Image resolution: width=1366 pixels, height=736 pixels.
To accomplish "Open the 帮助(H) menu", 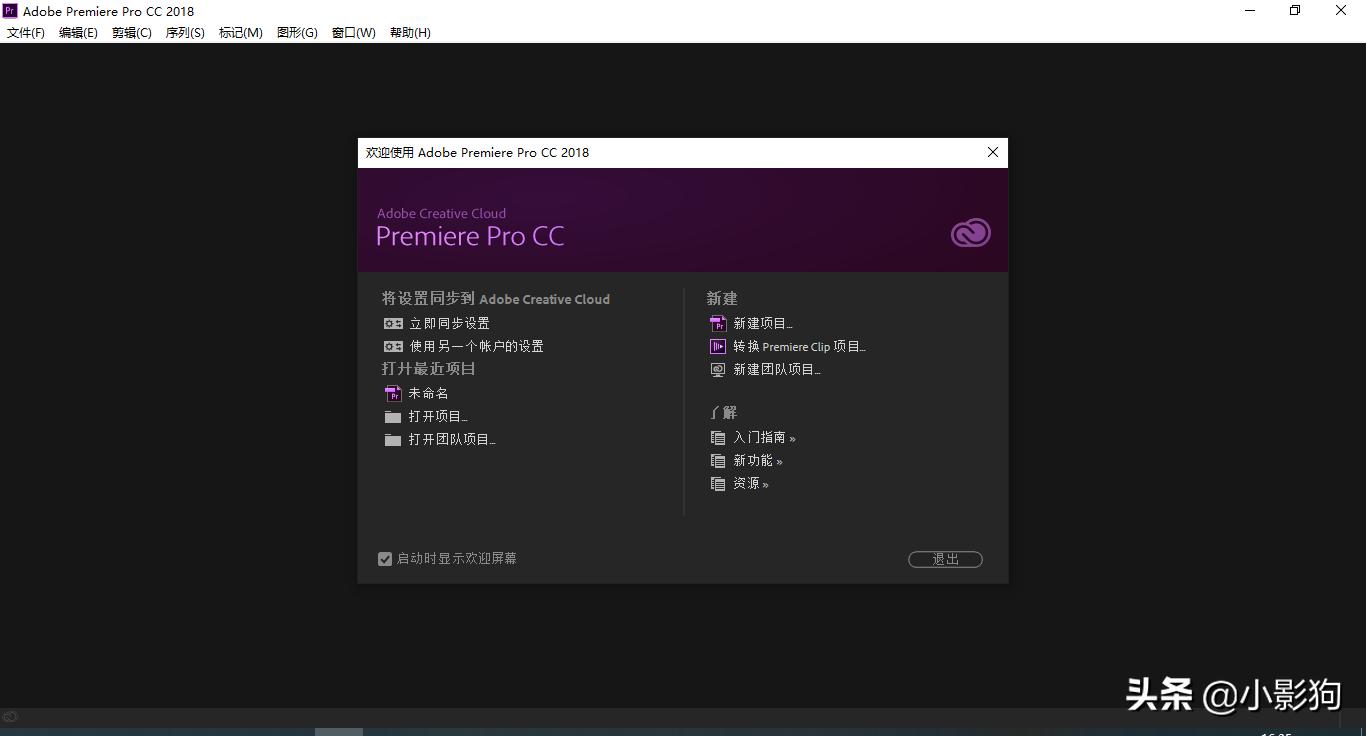I will click(410, 32).
